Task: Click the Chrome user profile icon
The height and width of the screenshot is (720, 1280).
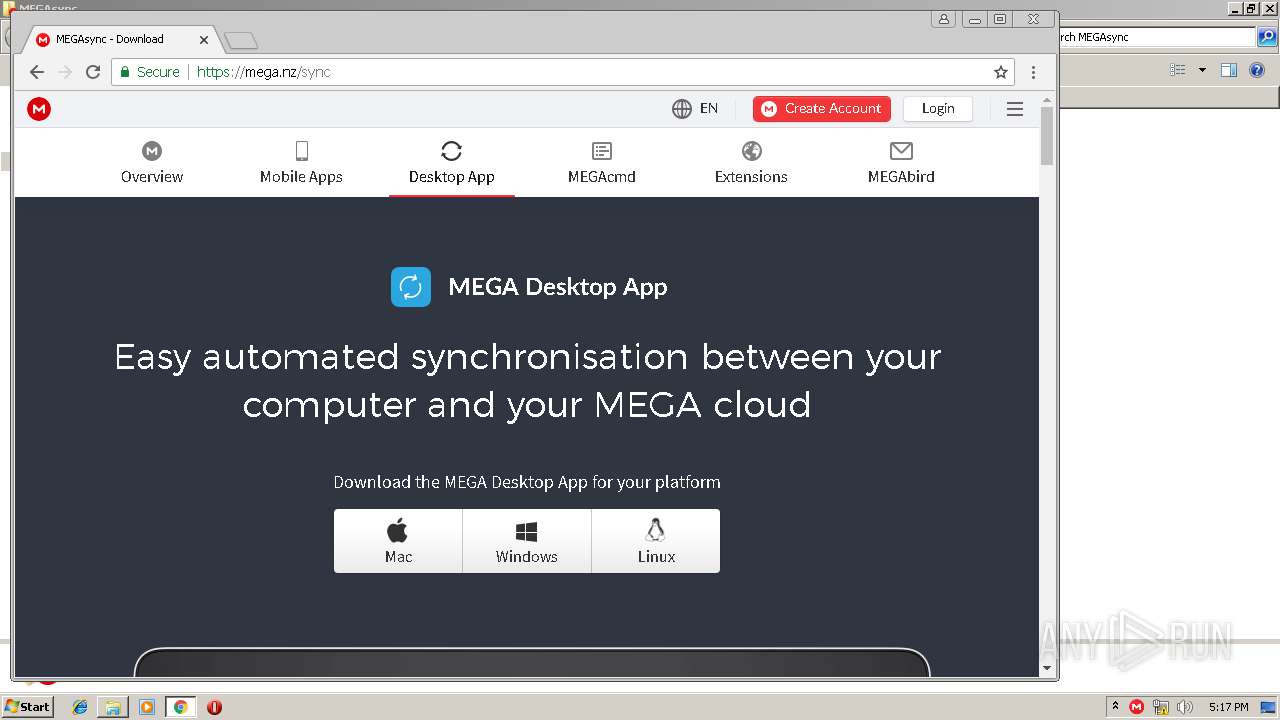Action: 944,19
